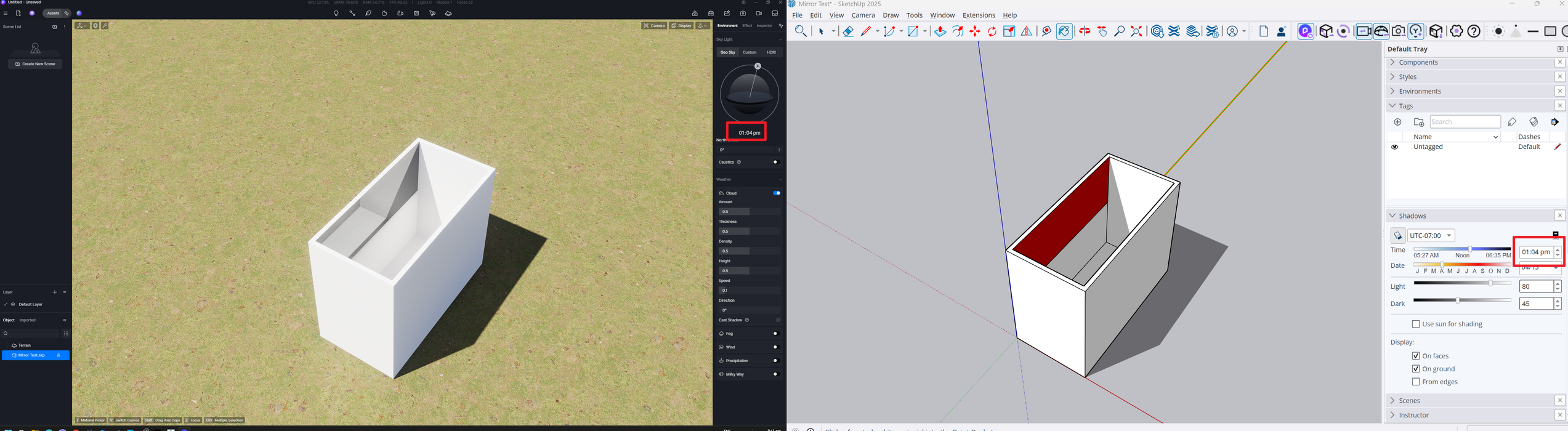
Task: Uncheck the On ground shadow display
Action: (x=1416, y=369)
